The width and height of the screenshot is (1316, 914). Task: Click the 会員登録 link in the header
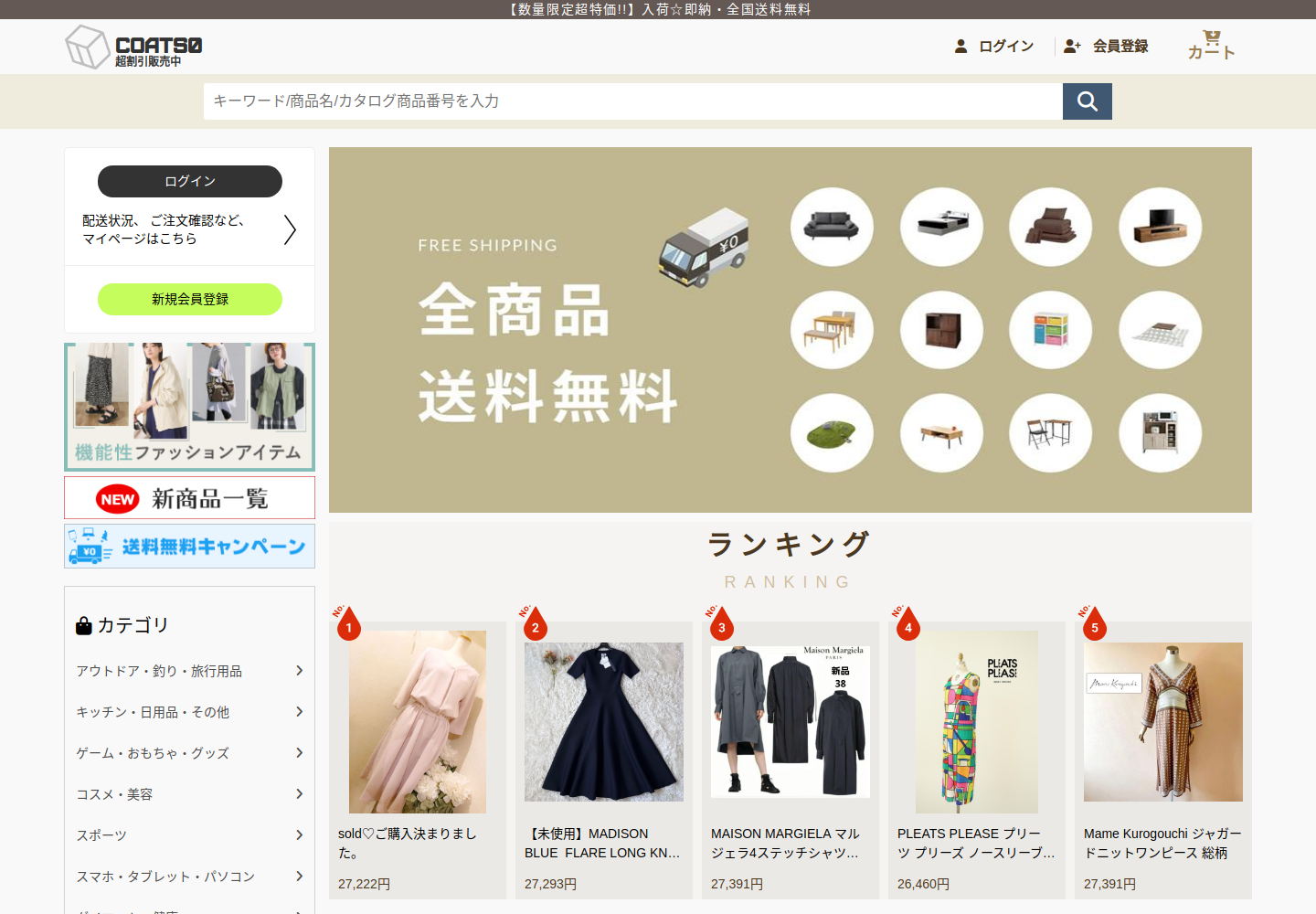click(x=1120, y=46)
